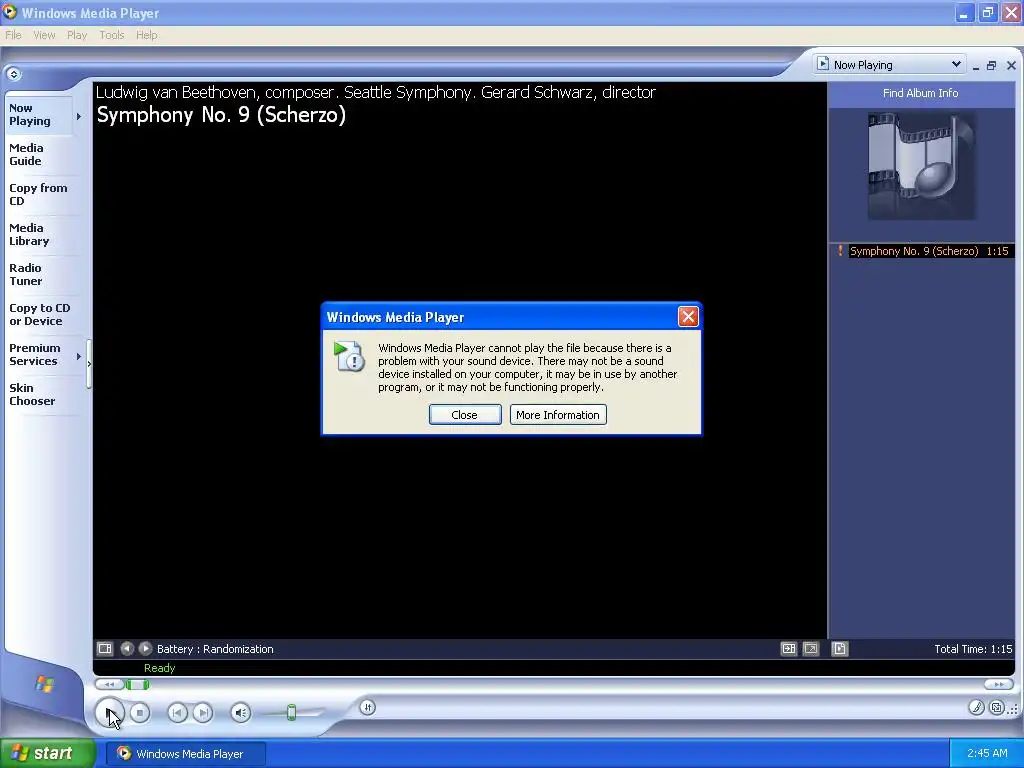
Task: Skip to the next track
Action: (x=203, y=712)
